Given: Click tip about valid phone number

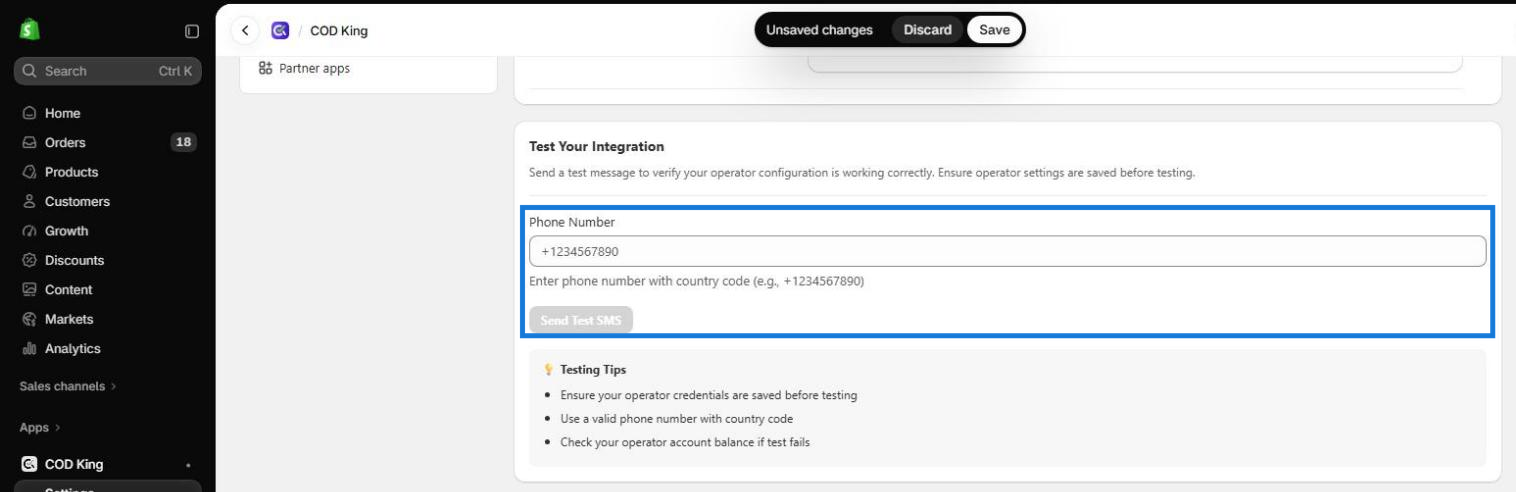Looking at the screenshot, I should point(677,418).
